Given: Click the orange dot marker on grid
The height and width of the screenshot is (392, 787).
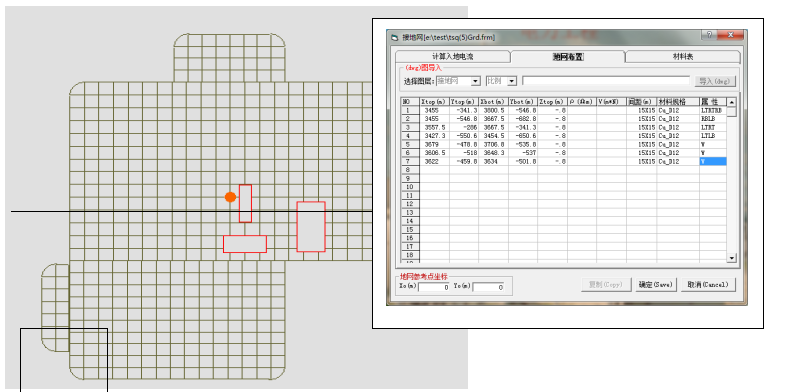Looking at the screenshot, I should (230, 197).
